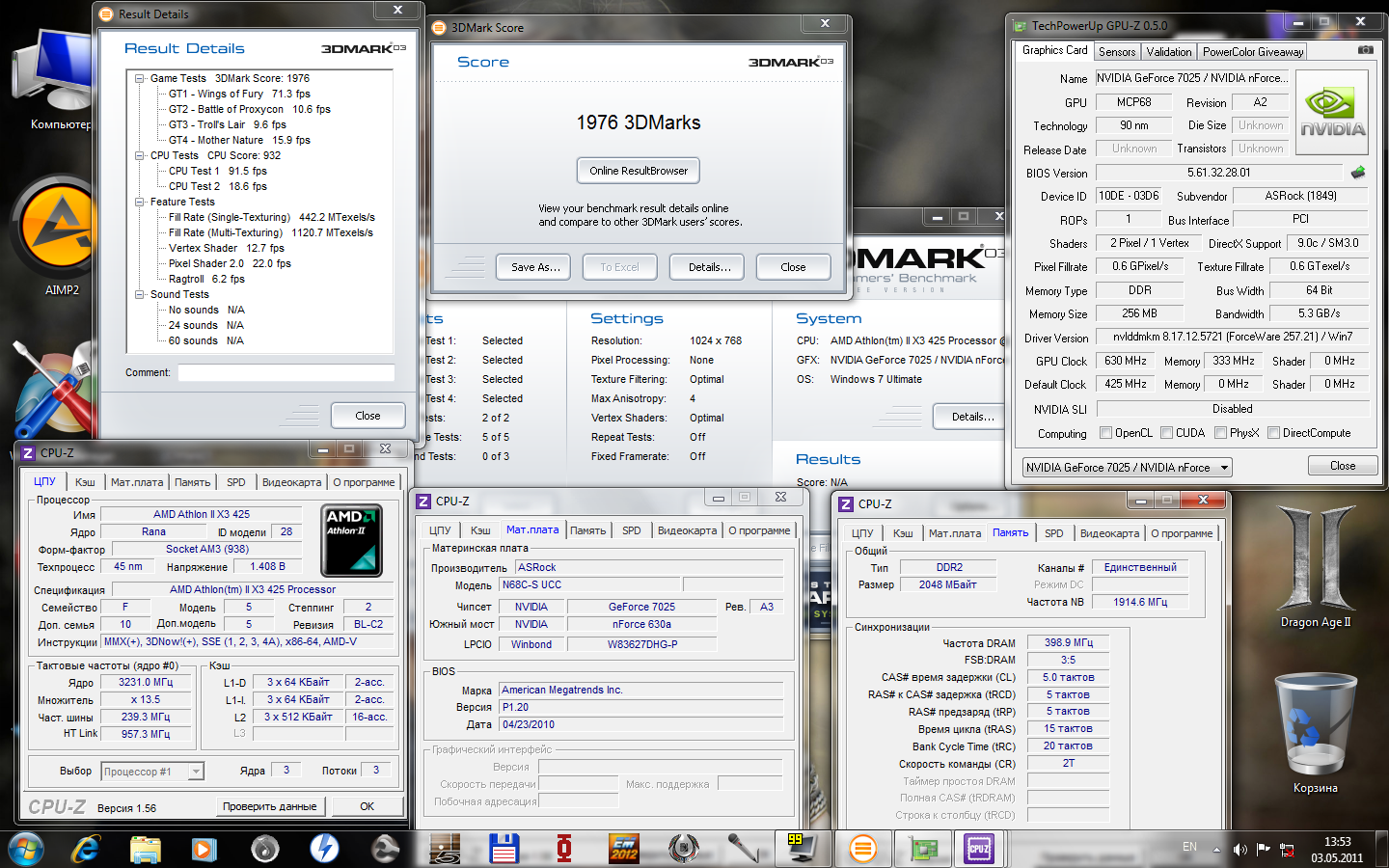The image size is (1389, 868).
Task: Switch to the Validation tab in GPU-Z
Action: point(1169,52)
